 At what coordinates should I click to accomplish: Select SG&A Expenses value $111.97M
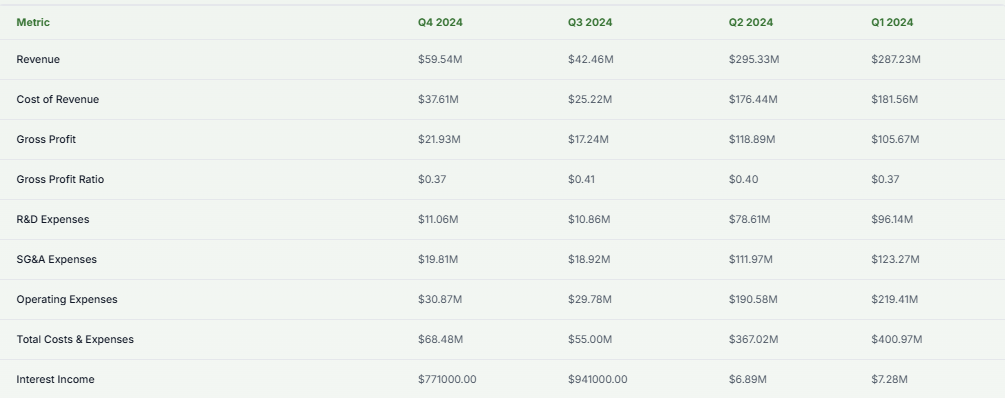click(751, 260)
